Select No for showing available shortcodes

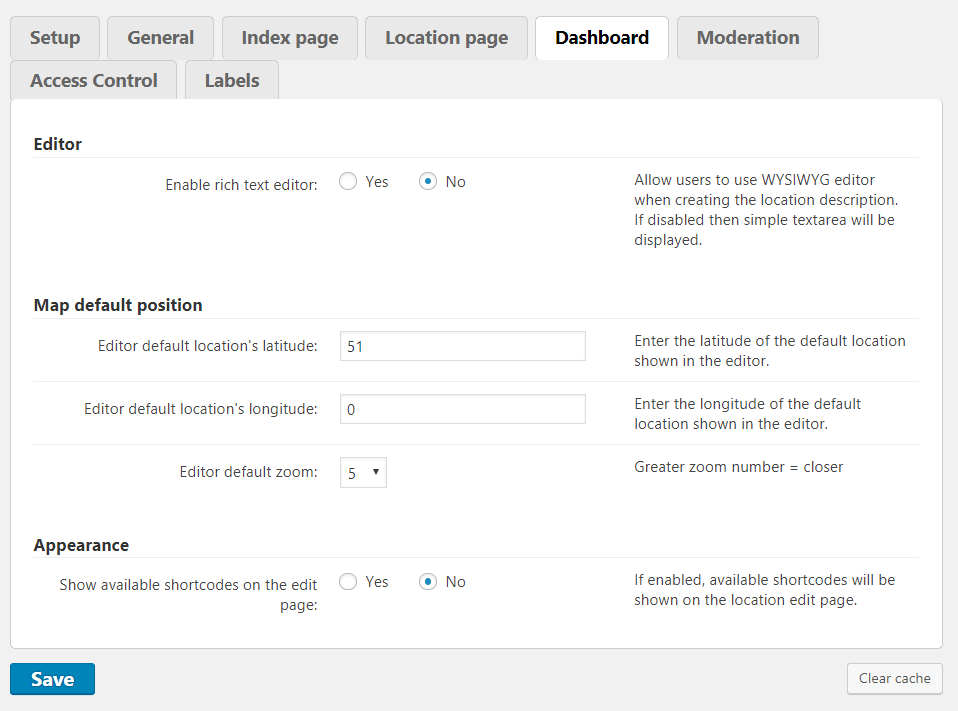[428, 582]
